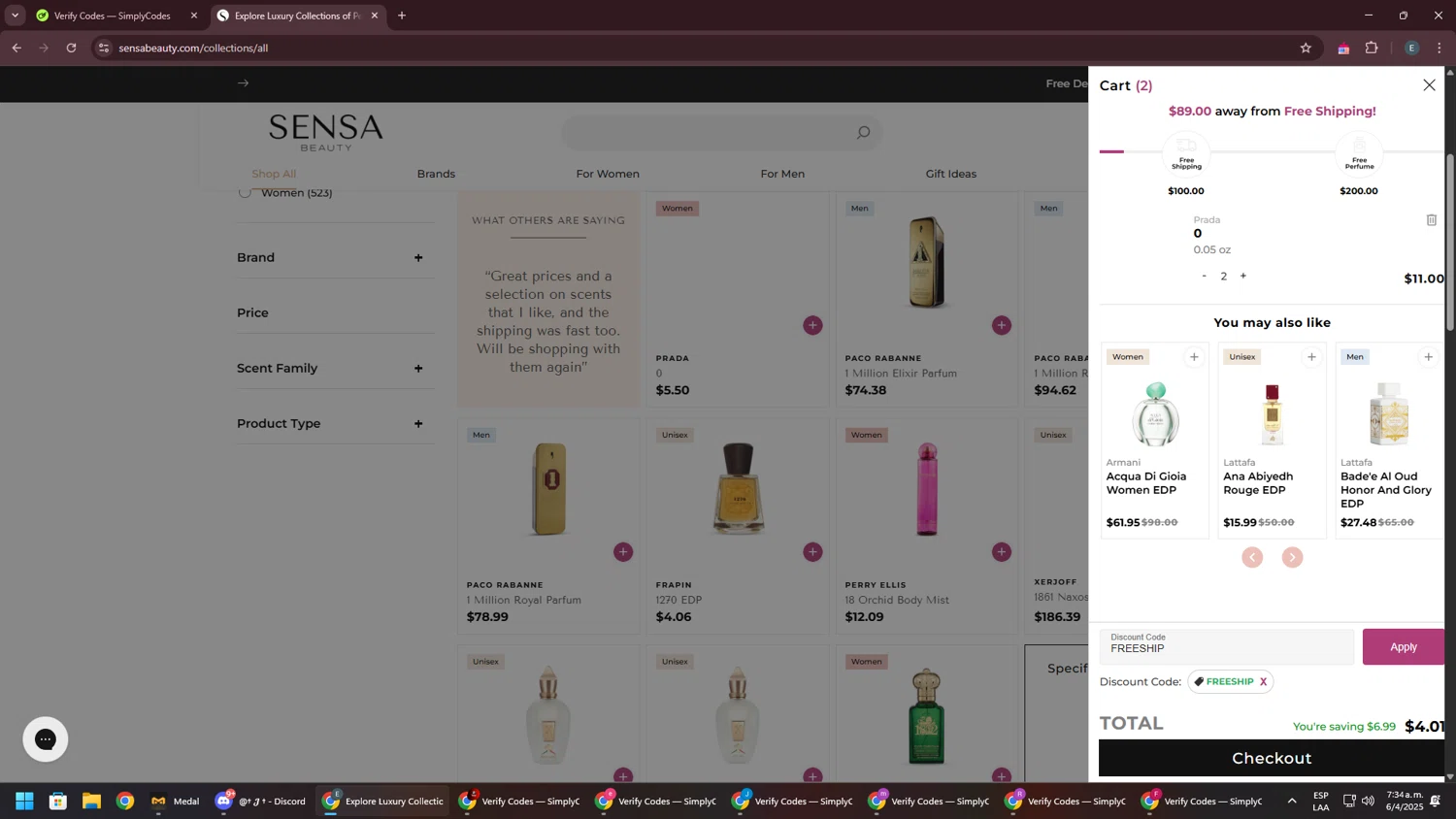1456x819 pixels.
Task: Expand the Scent Family filter
Action: pyautogui.click(x=335, y=368)
